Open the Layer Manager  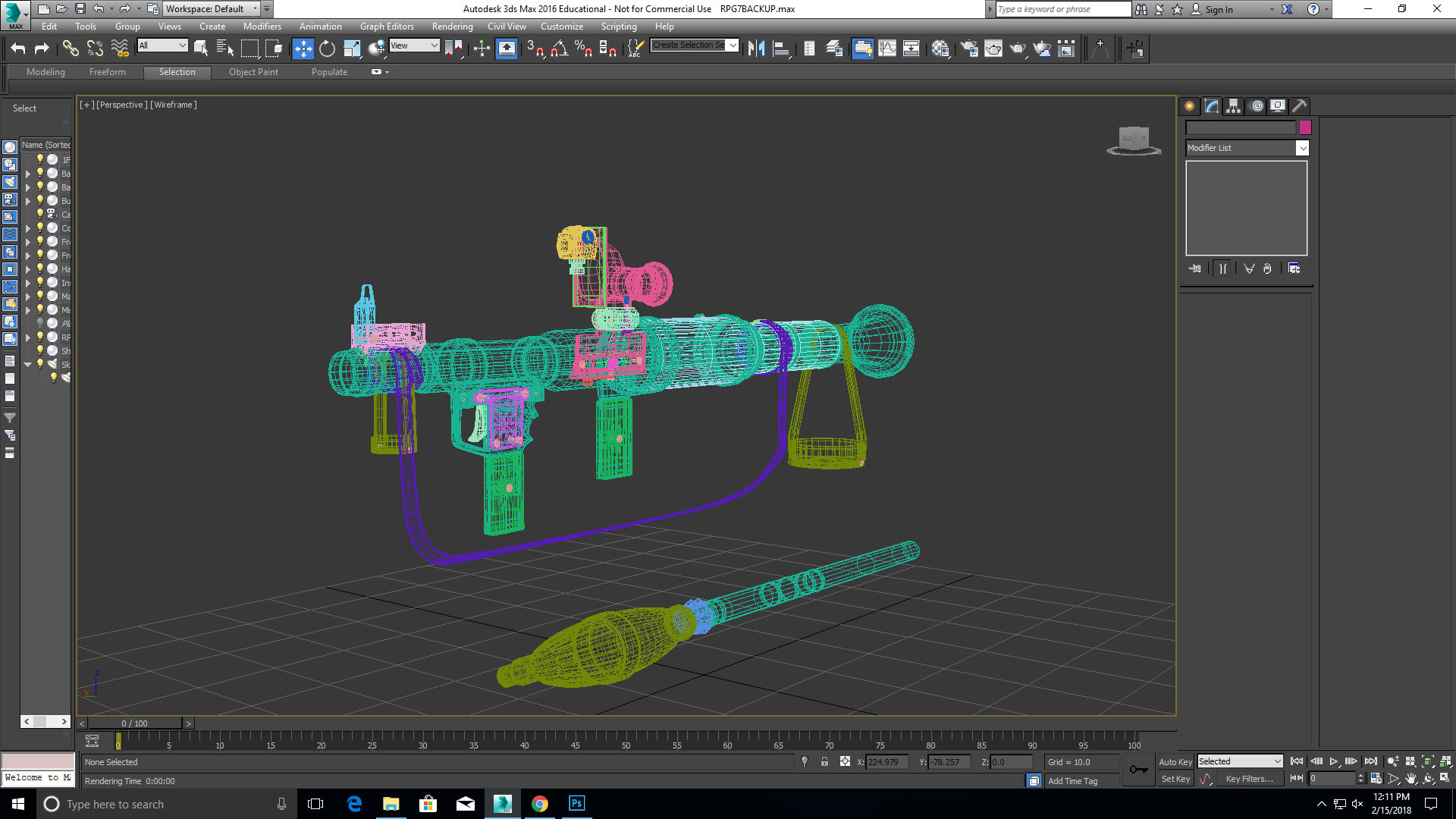[833, 49]
